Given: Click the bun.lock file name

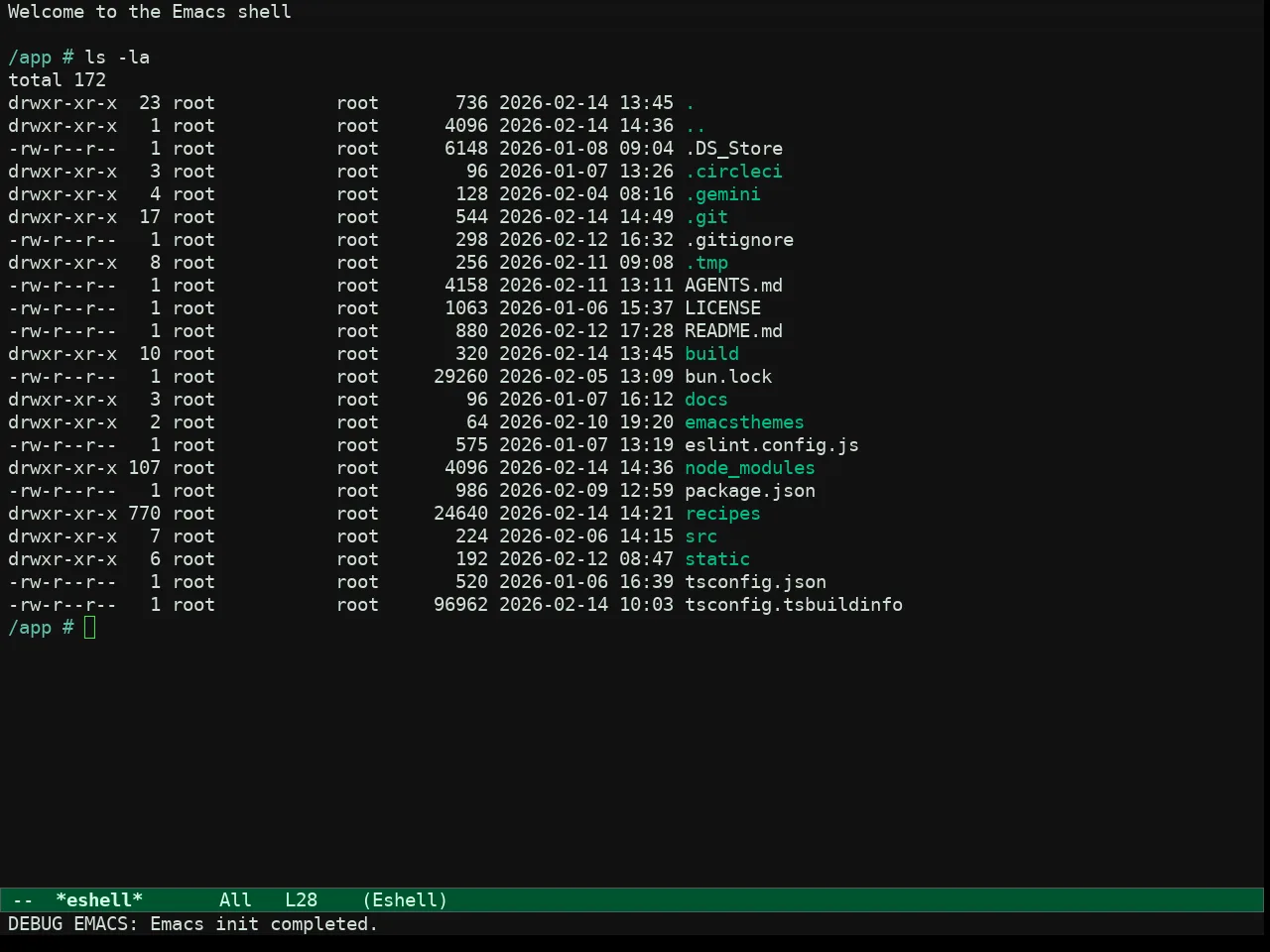Looking at the screenshot, I should 728,377.
